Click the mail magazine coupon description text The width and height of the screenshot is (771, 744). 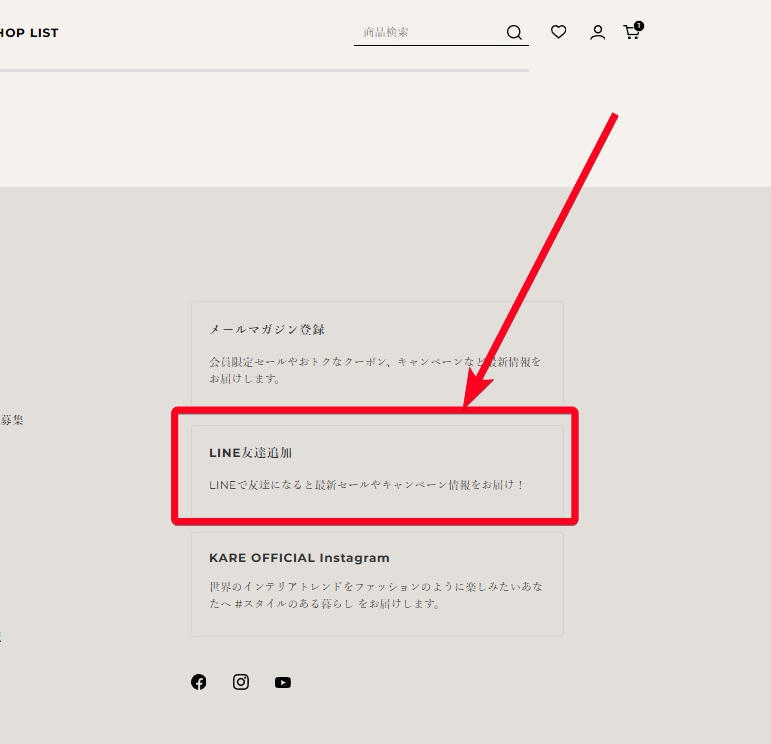point(375,370)
